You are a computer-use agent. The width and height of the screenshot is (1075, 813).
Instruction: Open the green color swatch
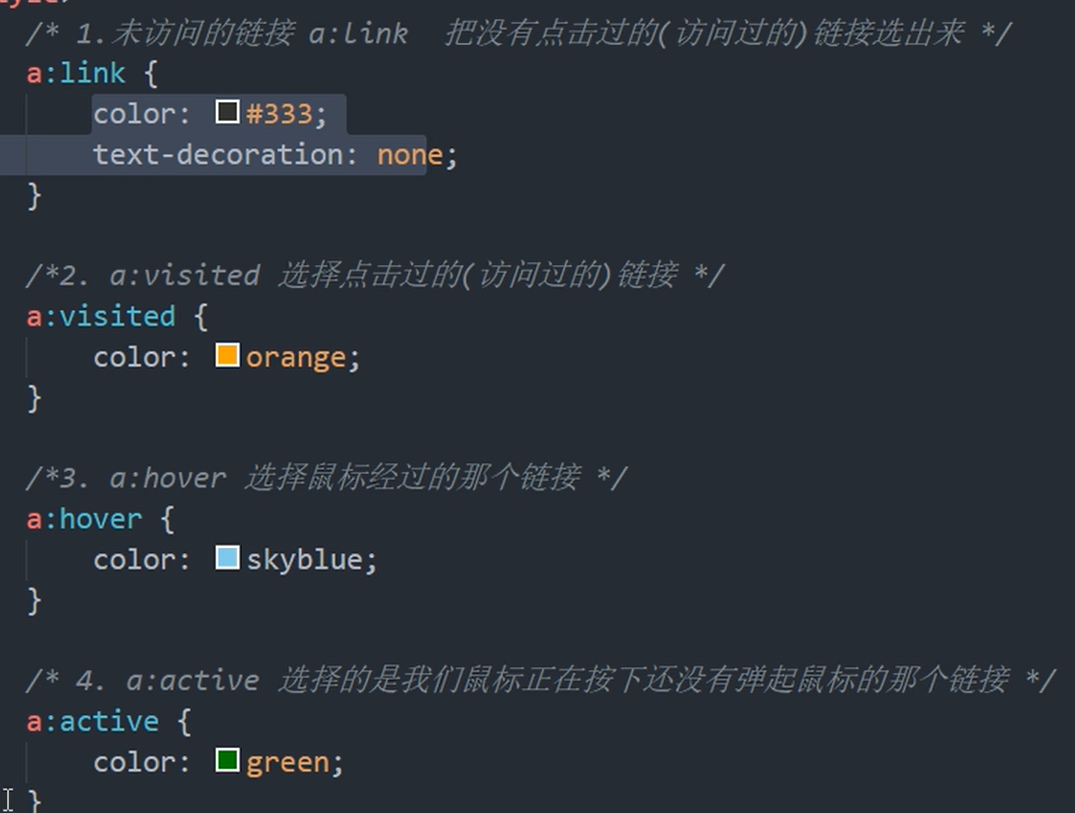(228, 761)
